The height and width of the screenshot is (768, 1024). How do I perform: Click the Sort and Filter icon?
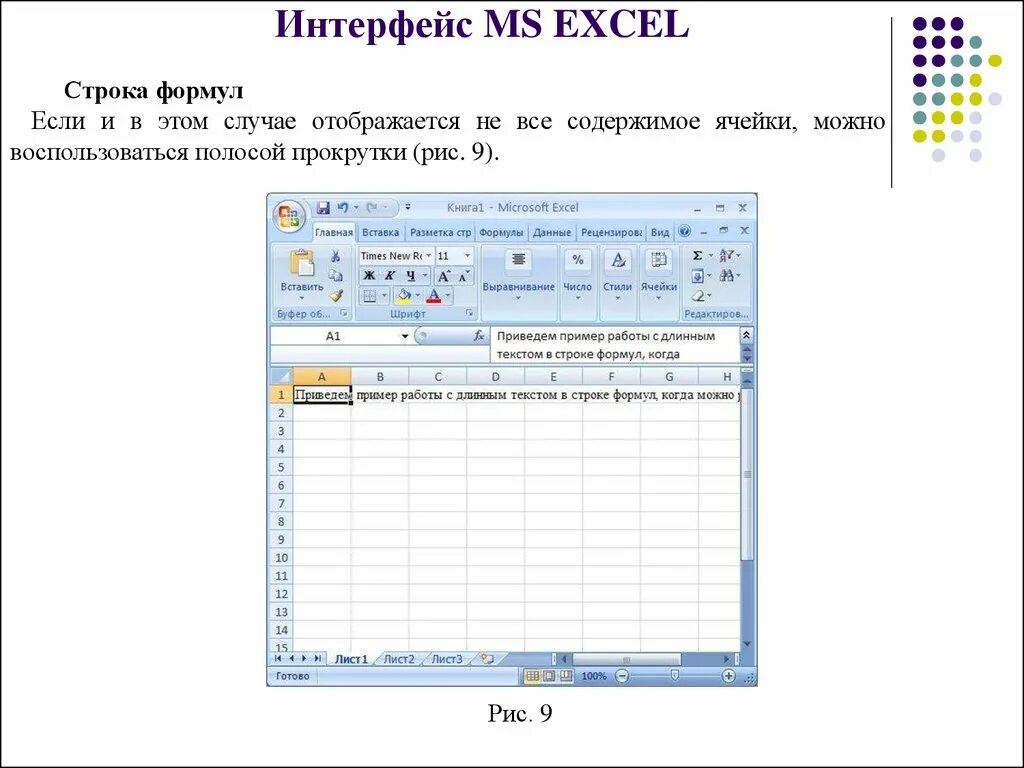click(726, 255)
